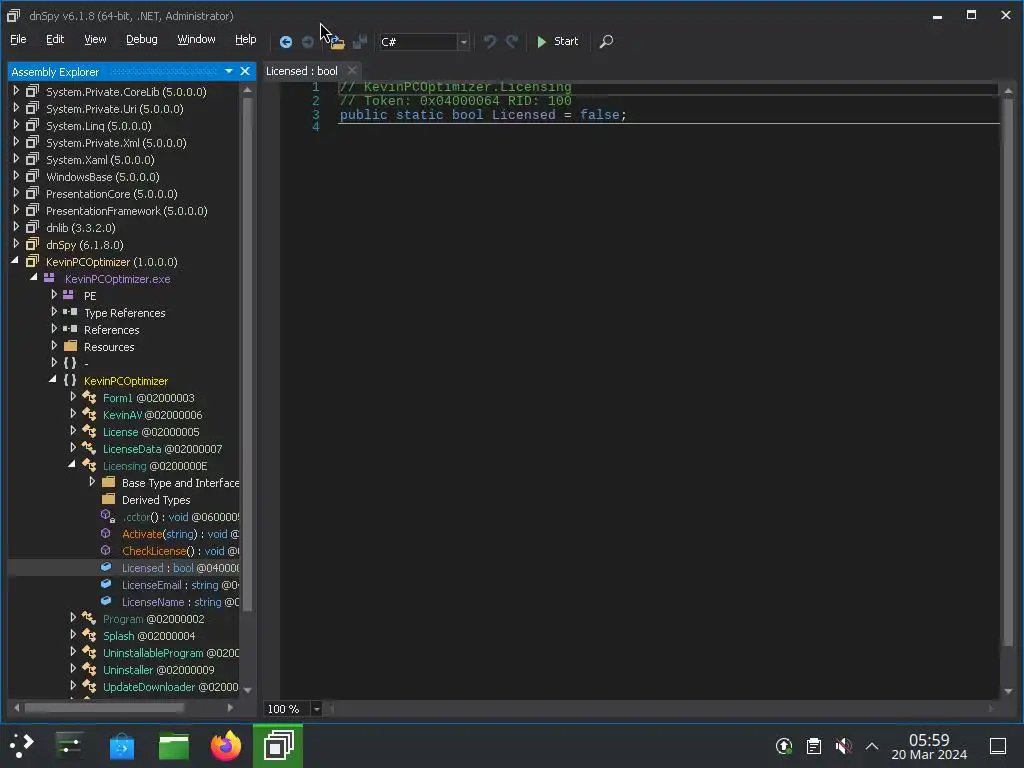Select the LicenseEmail field
Screen dimensions: 1024x768
point(180,584)
